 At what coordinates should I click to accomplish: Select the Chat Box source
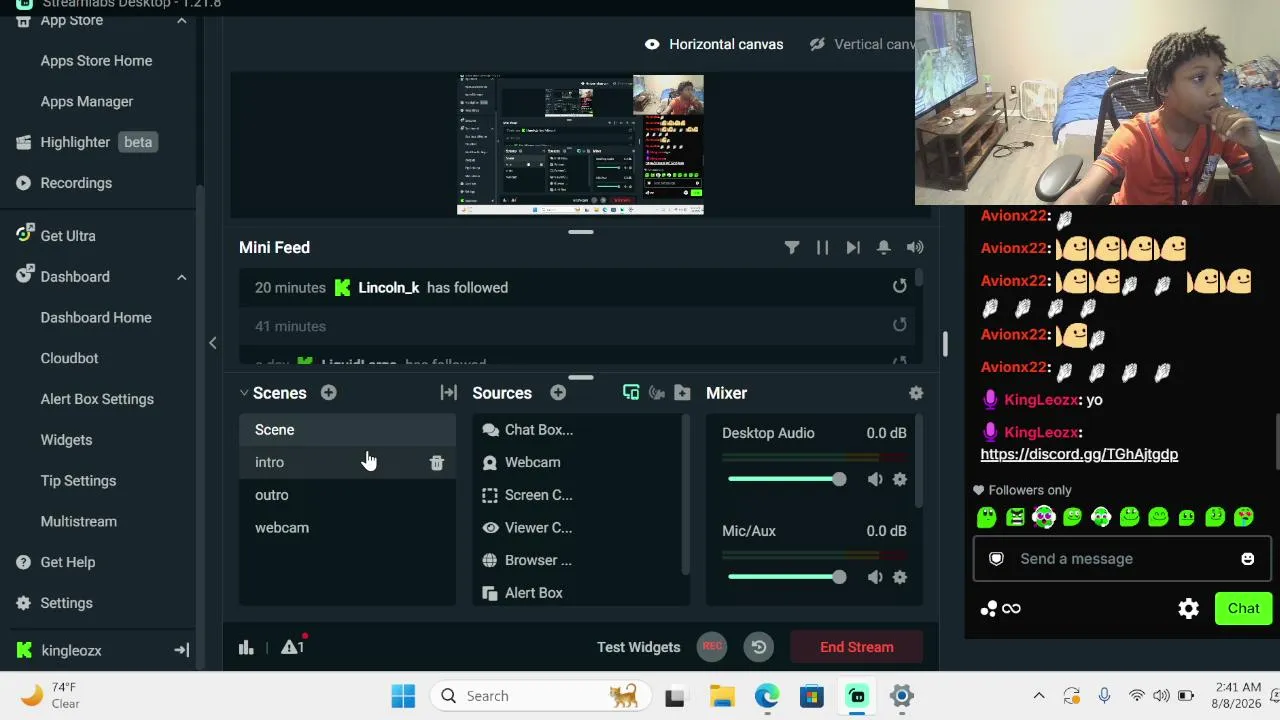577,430
